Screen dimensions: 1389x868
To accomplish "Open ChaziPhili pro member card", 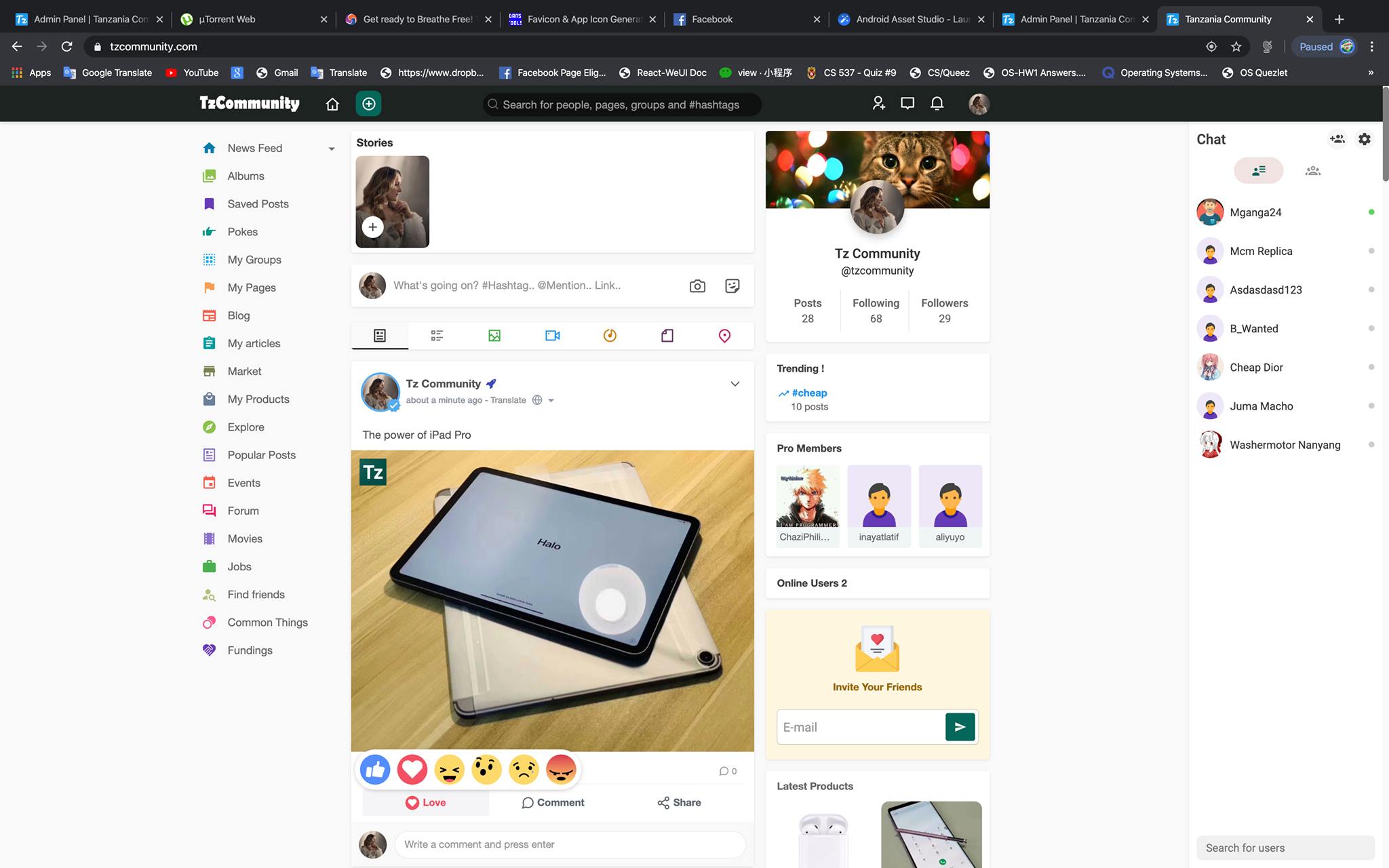I will click(x=807, y=505).
